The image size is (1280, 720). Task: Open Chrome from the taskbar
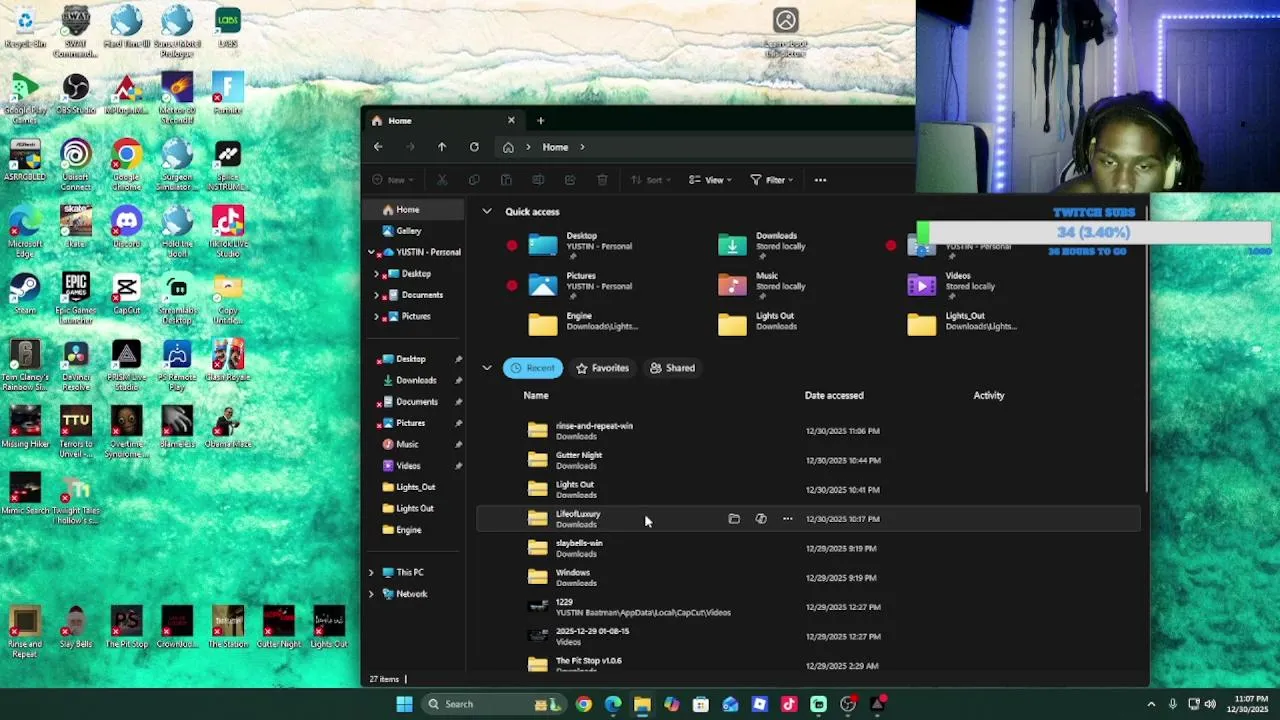(x=584, y=704)
